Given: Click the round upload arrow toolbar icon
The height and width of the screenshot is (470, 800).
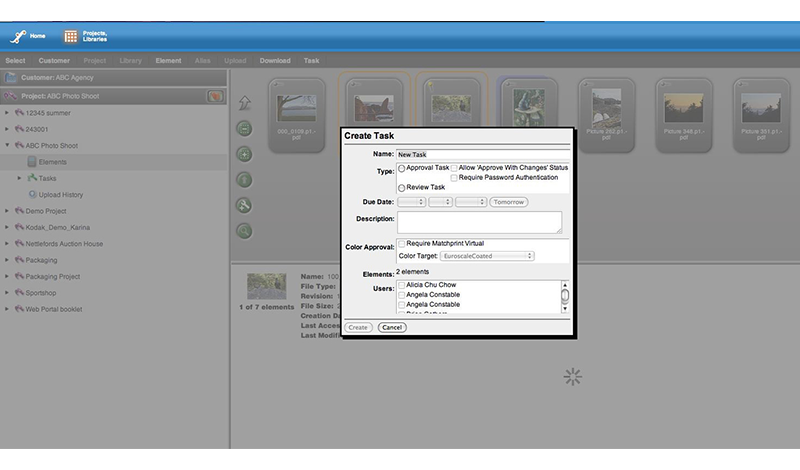Looking at the screenshot, I should [x=244, y=180].
